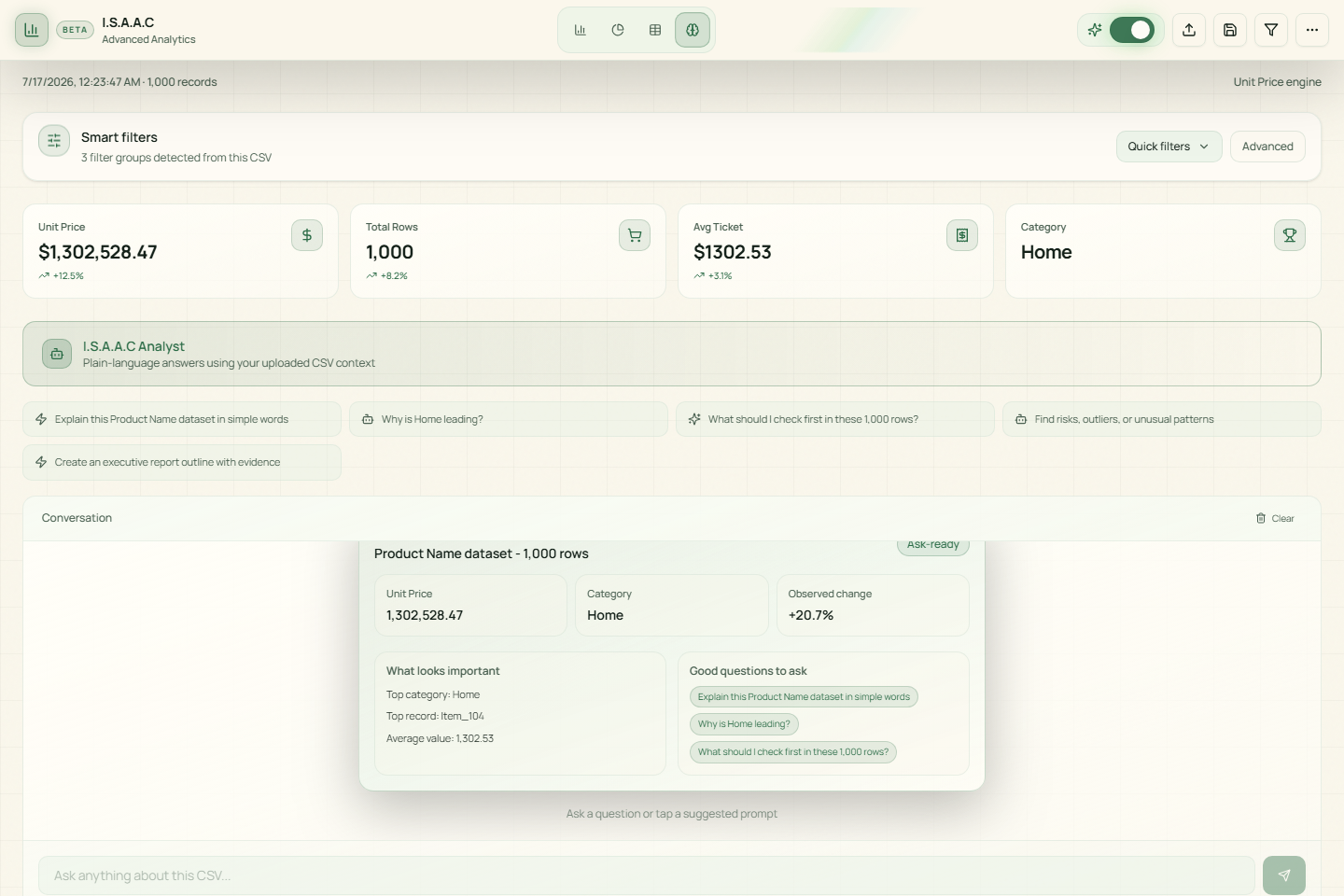
Task: Click the save disk icon button
Action: click(1230, 30)
